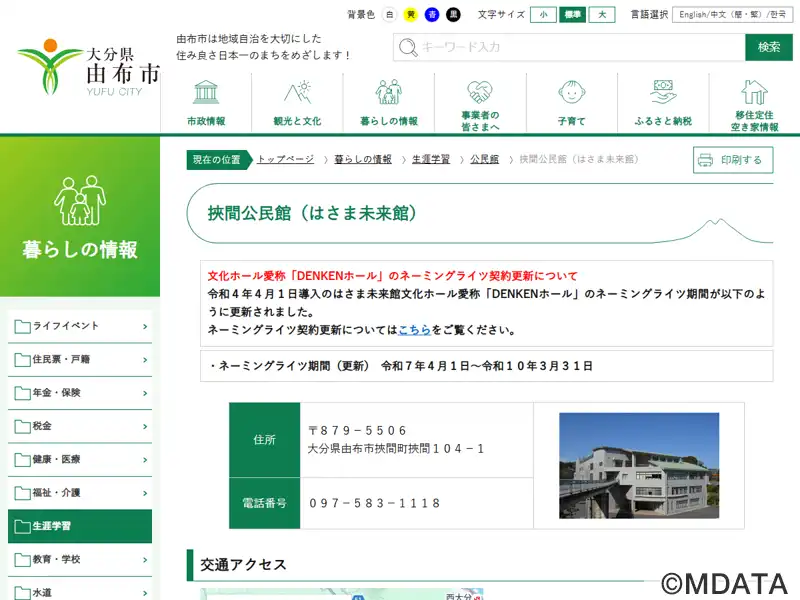The width and height of the screenshot is (800, 600).
Task: Open the 観光と文化 mountain icon
Action: [x=297, y=92]
